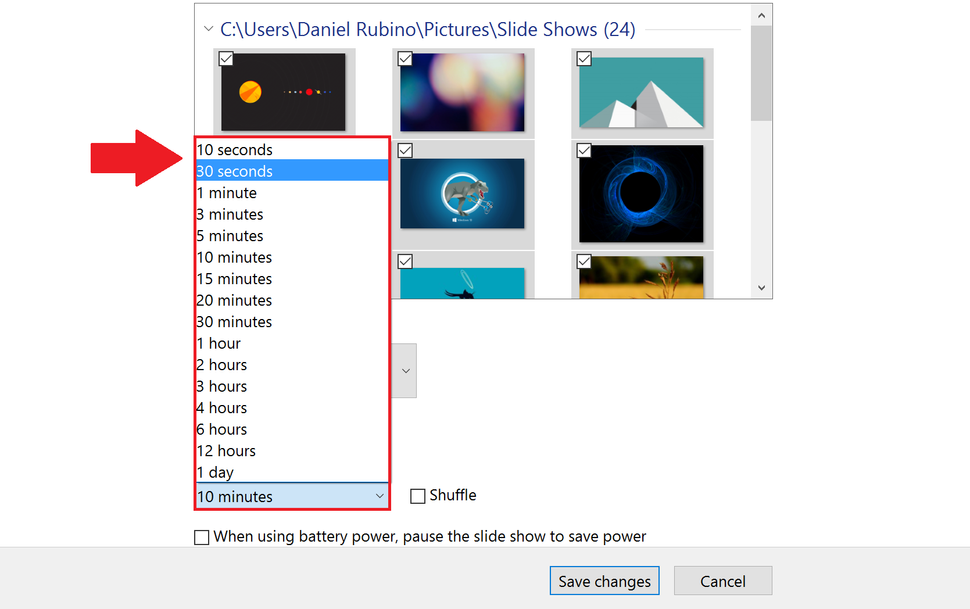
Task: Enable the Shuffle checkbox
Action: pos(417,495)
